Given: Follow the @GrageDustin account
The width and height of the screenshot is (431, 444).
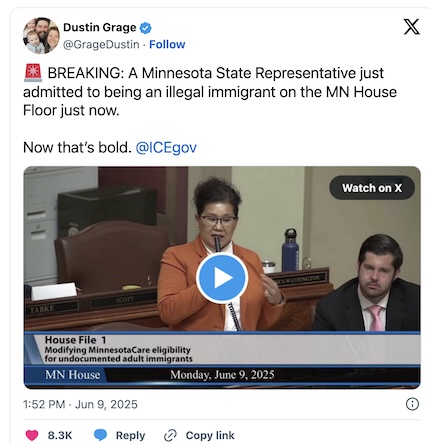Looking at the screenshot, I should (x=167, y=44).
